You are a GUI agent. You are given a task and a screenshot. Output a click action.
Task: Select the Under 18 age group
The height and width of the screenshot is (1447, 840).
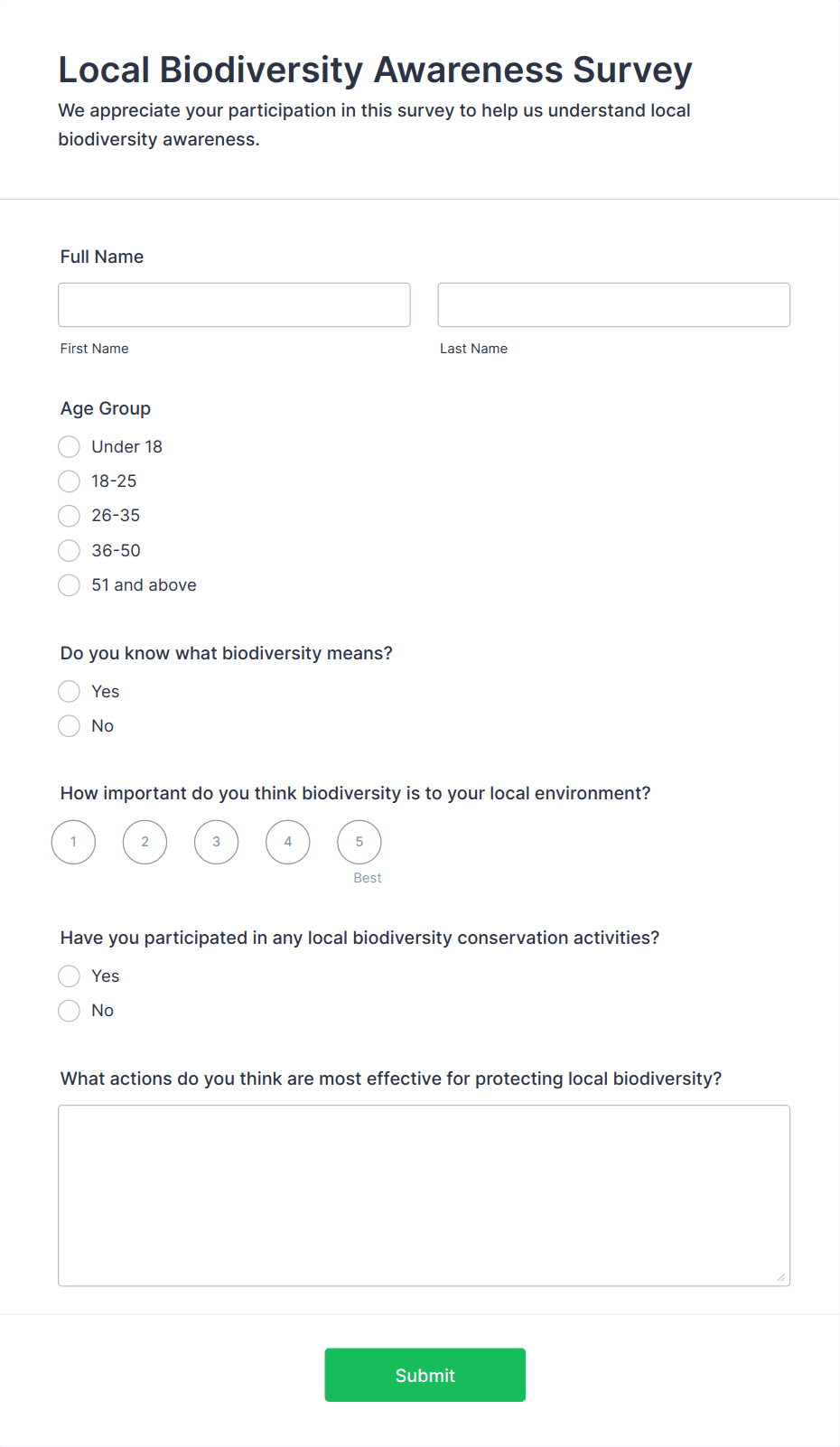pos(70,447)
